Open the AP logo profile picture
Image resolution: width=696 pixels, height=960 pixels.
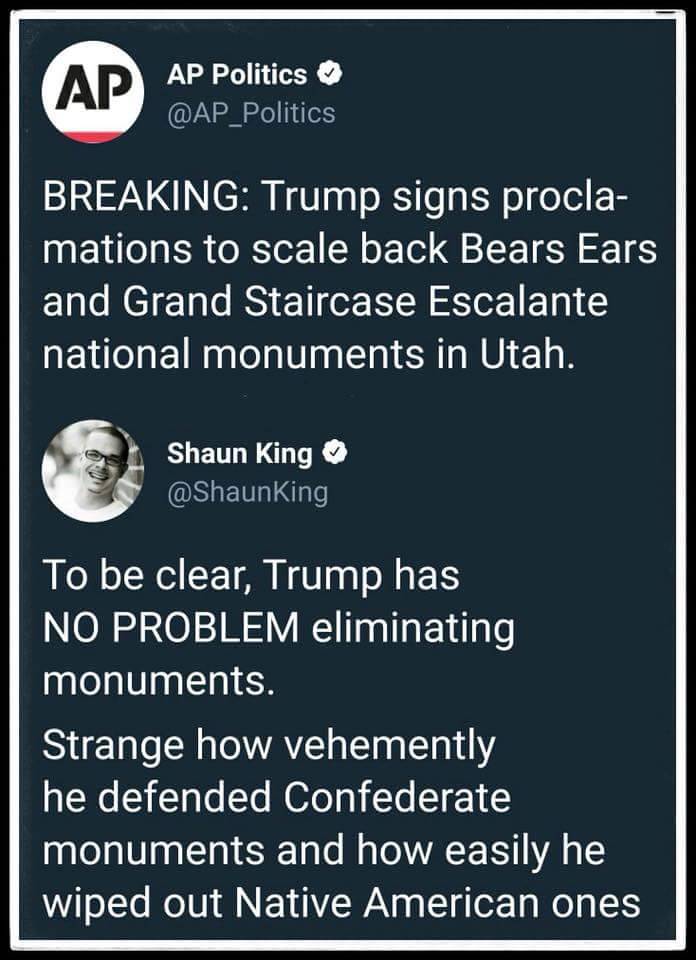click(x=92, y=92)
